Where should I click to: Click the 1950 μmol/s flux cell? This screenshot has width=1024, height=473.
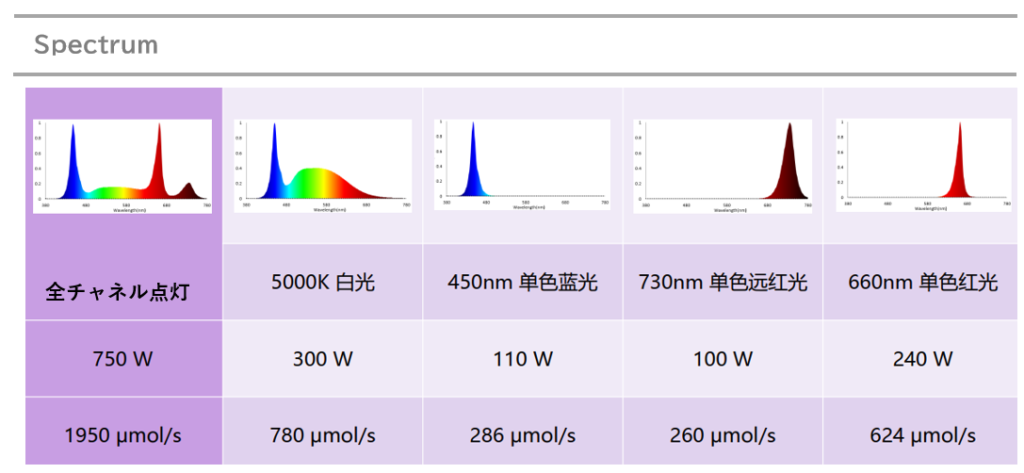[123, 435]
